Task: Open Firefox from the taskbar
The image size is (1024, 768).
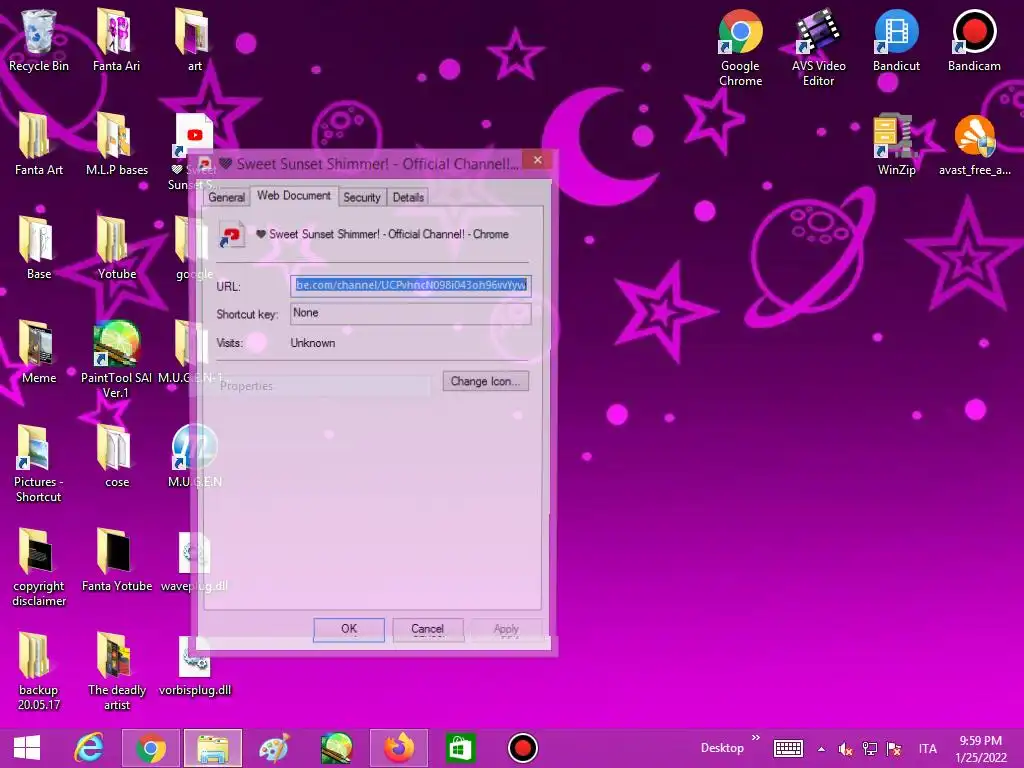Action: tap(399, 748)
